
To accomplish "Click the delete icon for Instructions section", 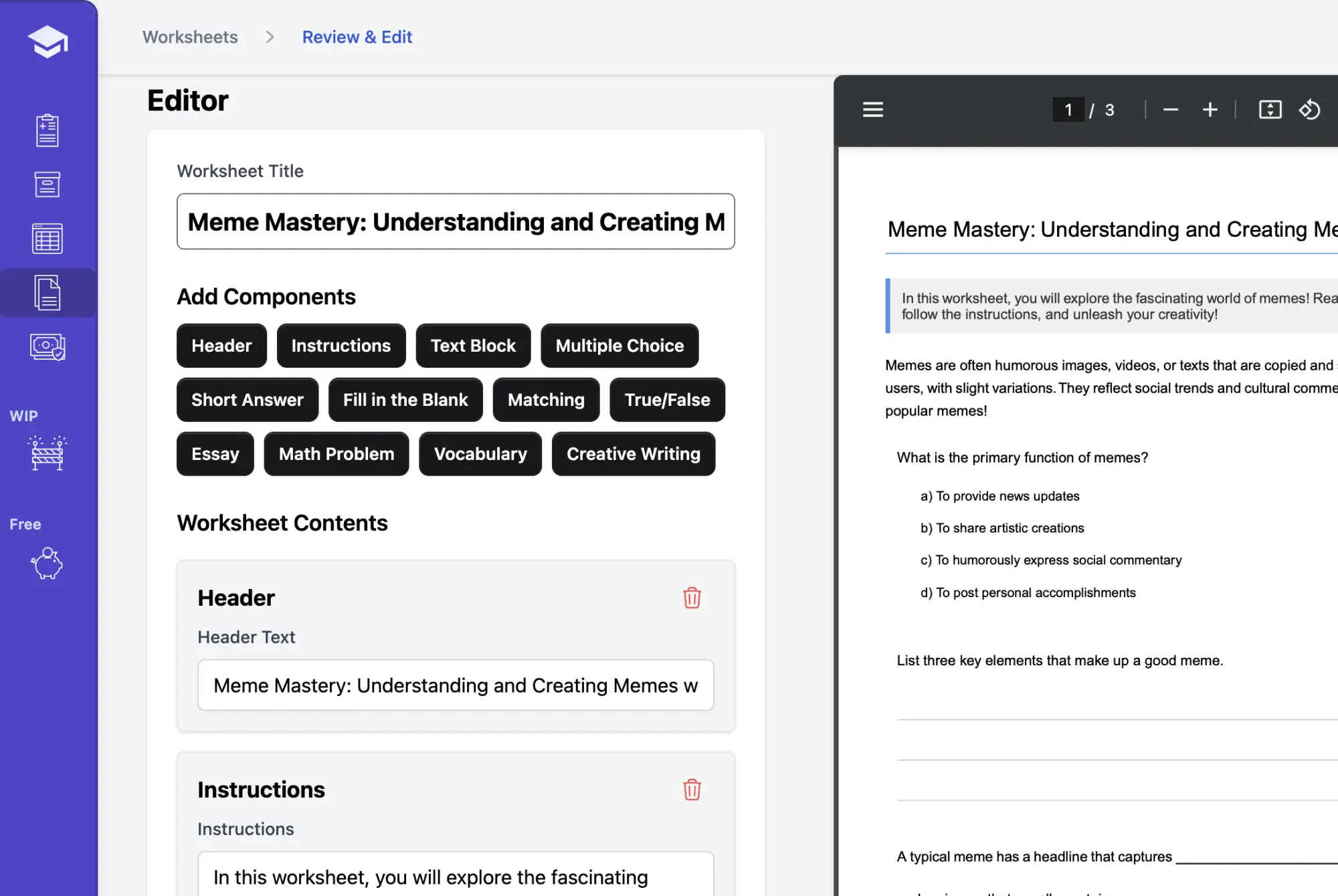I will click(692, 789).
